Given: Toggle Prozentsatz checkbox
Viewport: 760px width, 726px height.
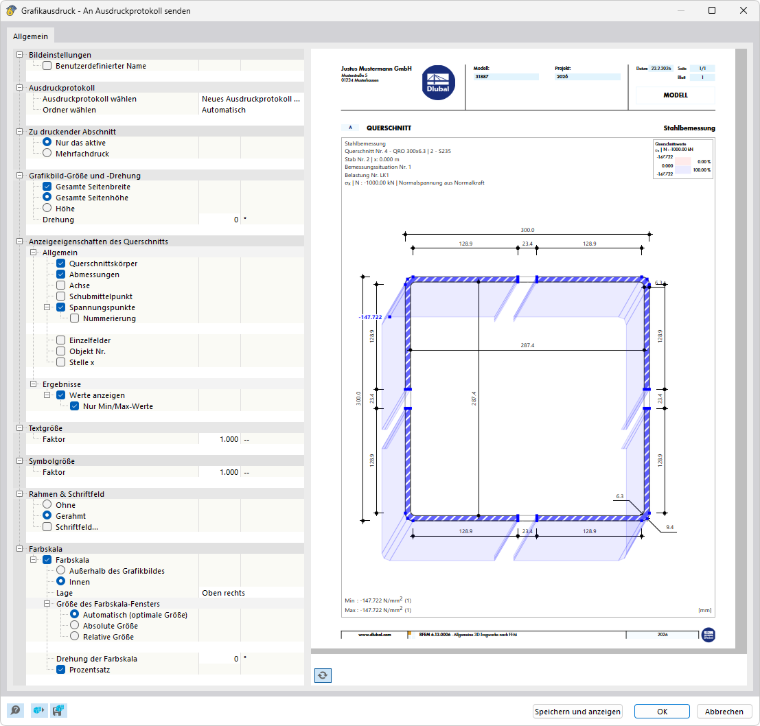Looking at the screenshot, I should [61, 669].
